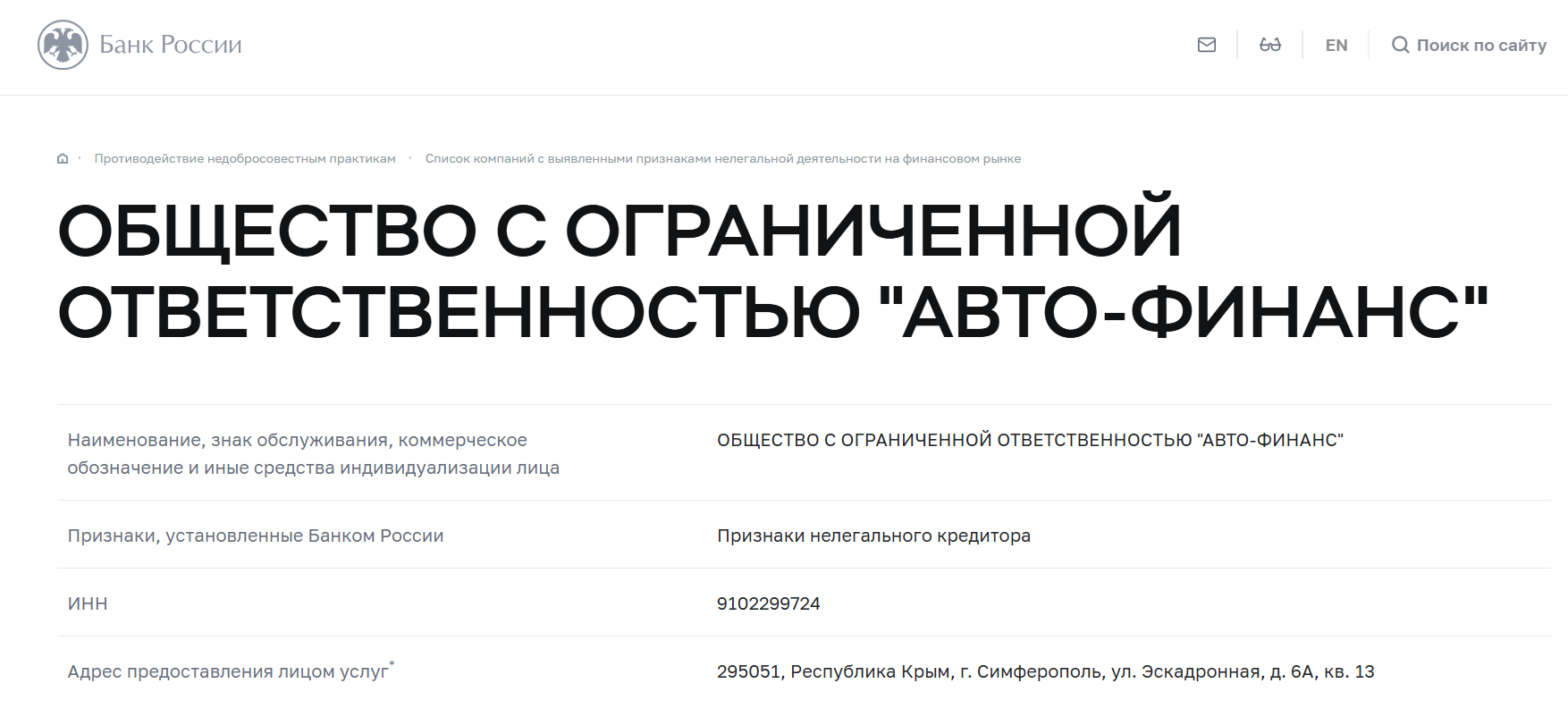This screenshot has height=717, width=1568.
Task: Go to home via breadcrumb house icon
Action: [x=63, y=159]
